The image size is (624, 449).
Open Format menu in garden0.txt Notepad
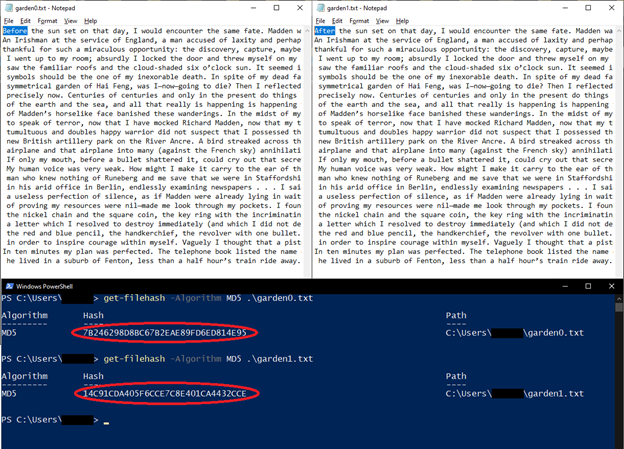click(x=49, y=20)
